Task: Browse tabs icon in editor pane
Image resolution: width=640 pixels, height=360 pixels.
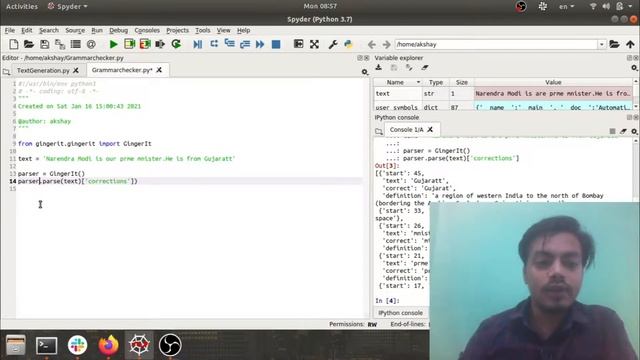Action: click(x=6, y=72)
